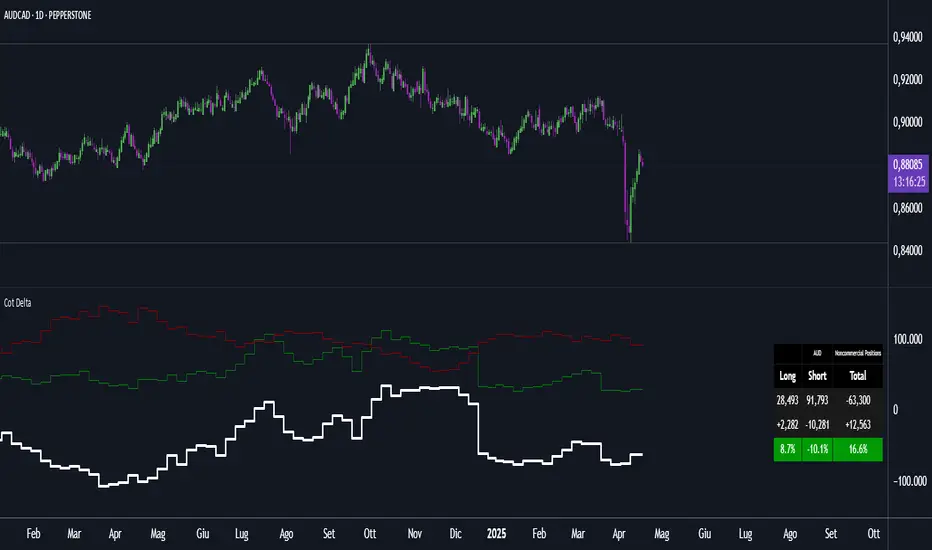Click the Dic month on time axis
932x550 pixels.
(x=457, y=535)
